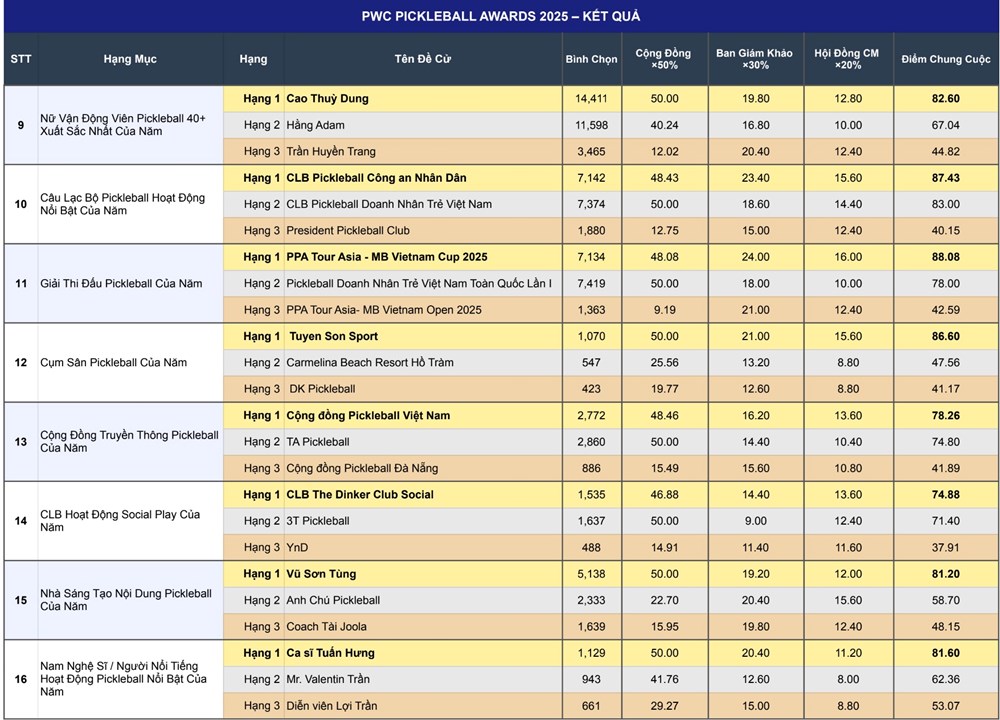Select the vote count 14,411 cell
The image size is (1000, 720).
pos(591,99)
